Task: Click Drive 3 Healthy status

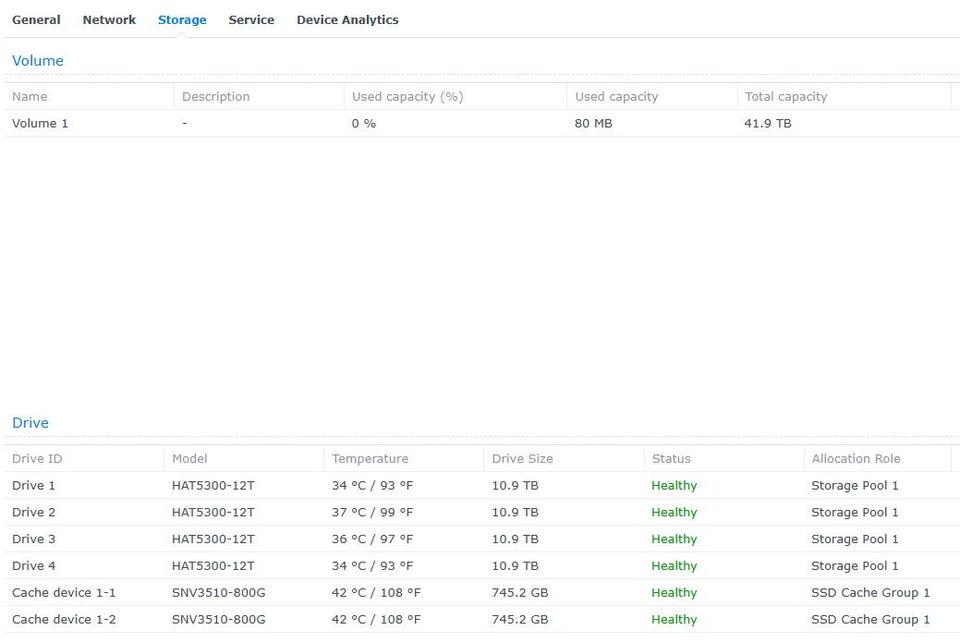Action: 674,540
